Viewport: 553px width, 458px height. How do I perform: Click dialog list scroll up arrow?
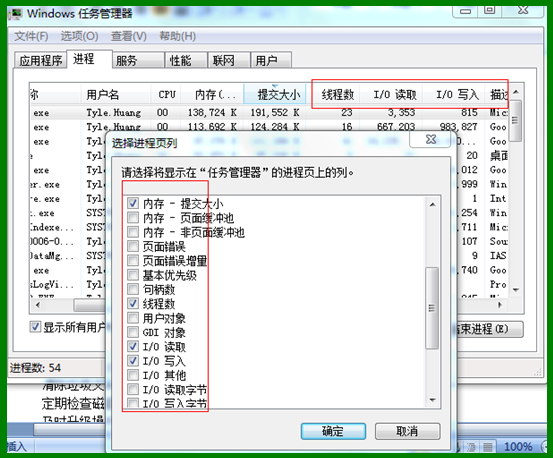[432, 205]
